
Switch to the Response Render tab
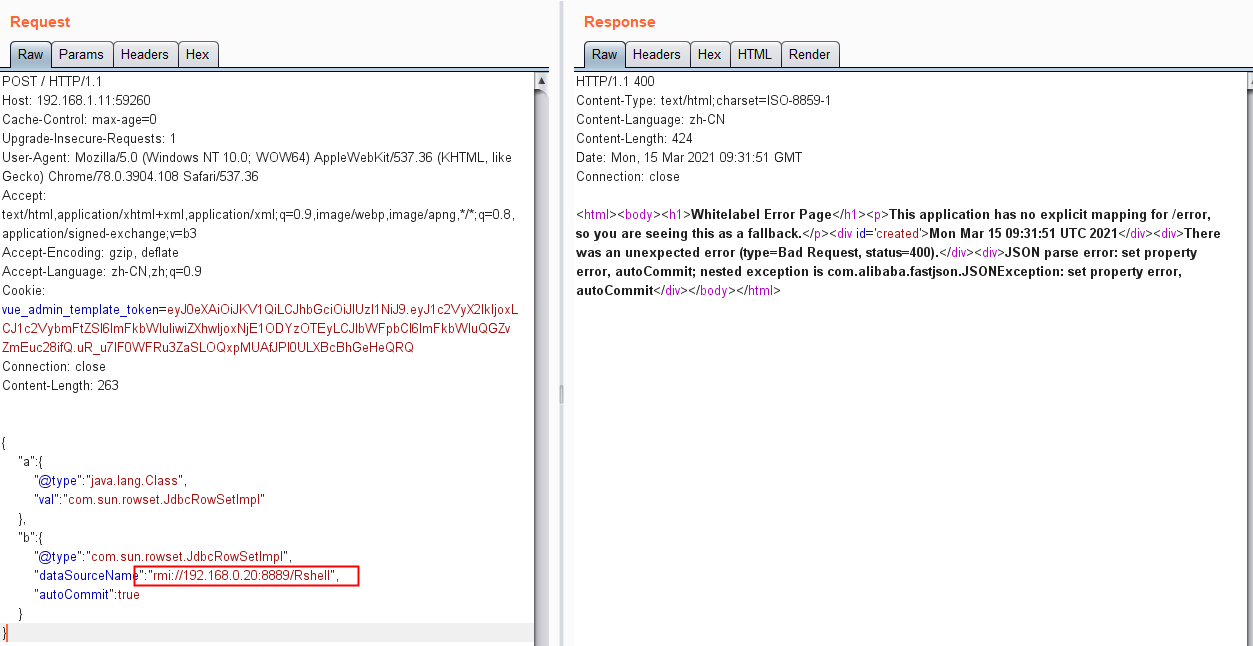coord(810,55)
